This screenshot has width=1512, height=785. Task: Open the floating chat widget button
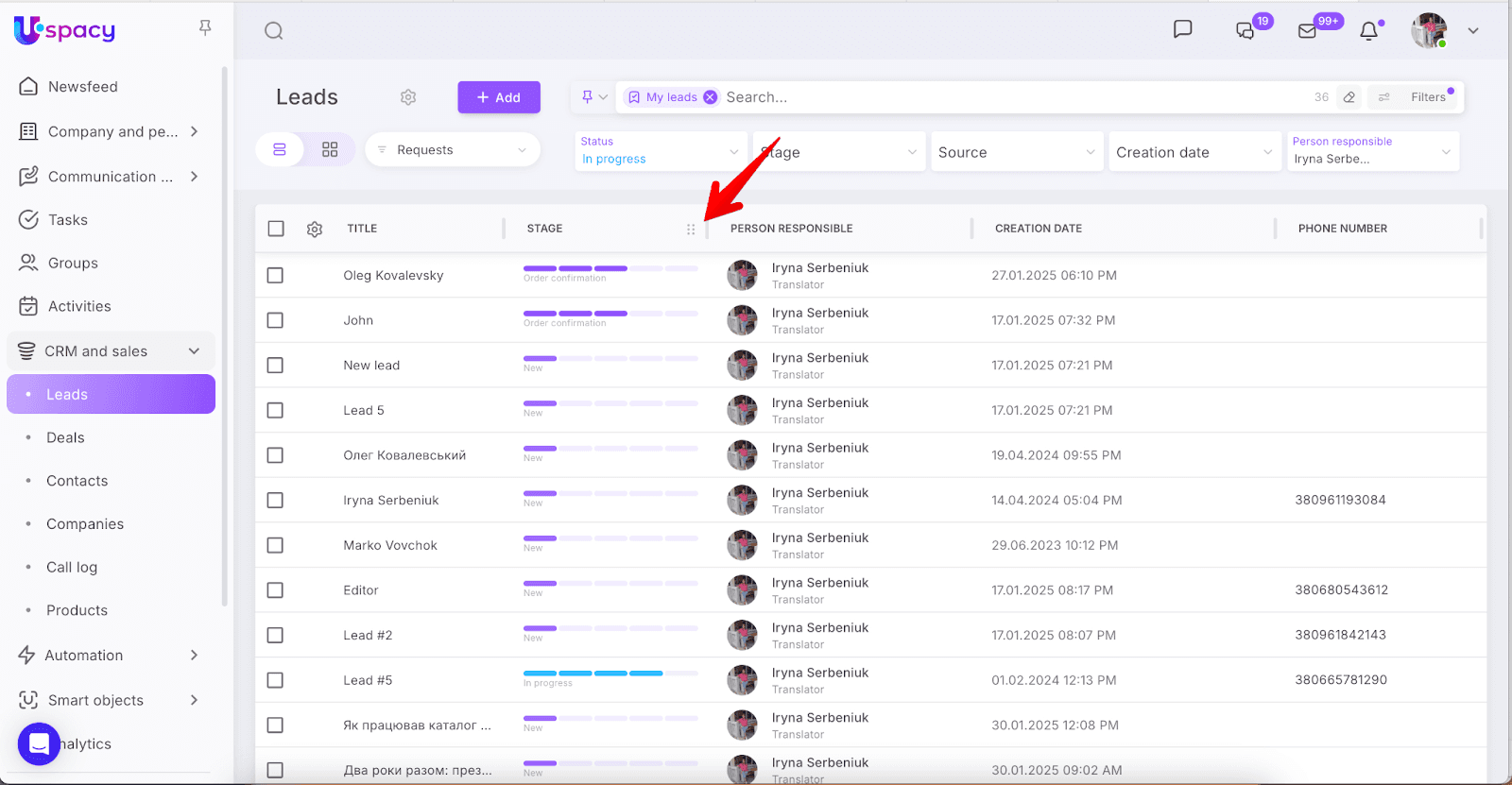(39, 743)
